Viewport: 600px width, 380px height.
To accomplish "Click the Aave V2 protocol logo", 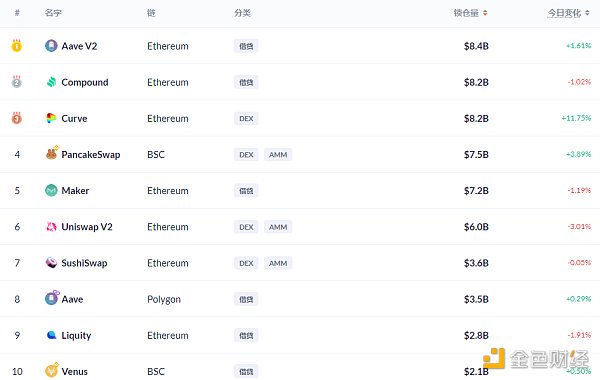I will coord(51,46).
